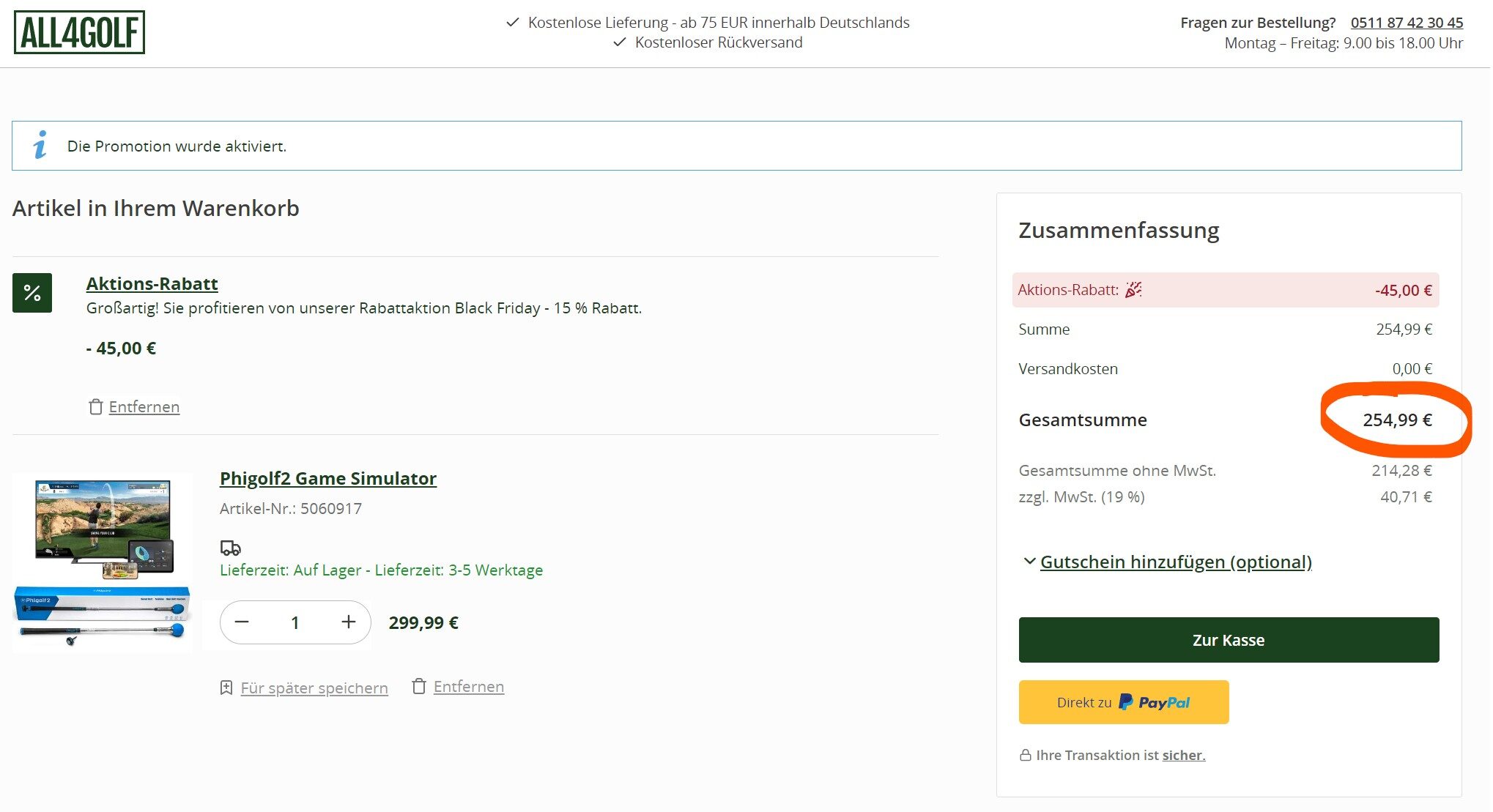Screen dimensions: 1493x812
Task: Open the Aktions-Rabatt link
Action: (152, 283)
